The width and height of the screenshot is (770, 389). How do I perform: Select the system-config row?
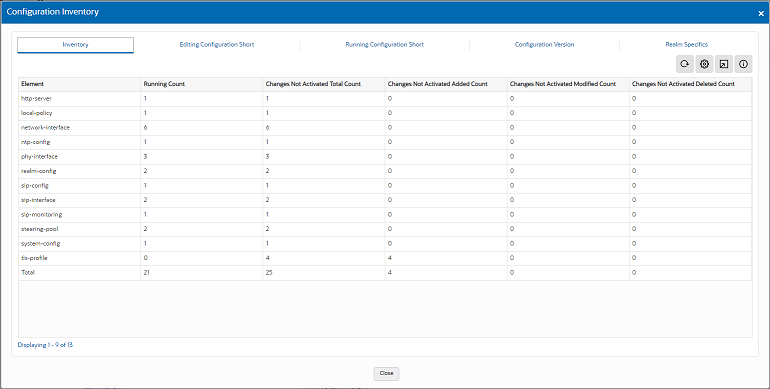click(385, 244)
